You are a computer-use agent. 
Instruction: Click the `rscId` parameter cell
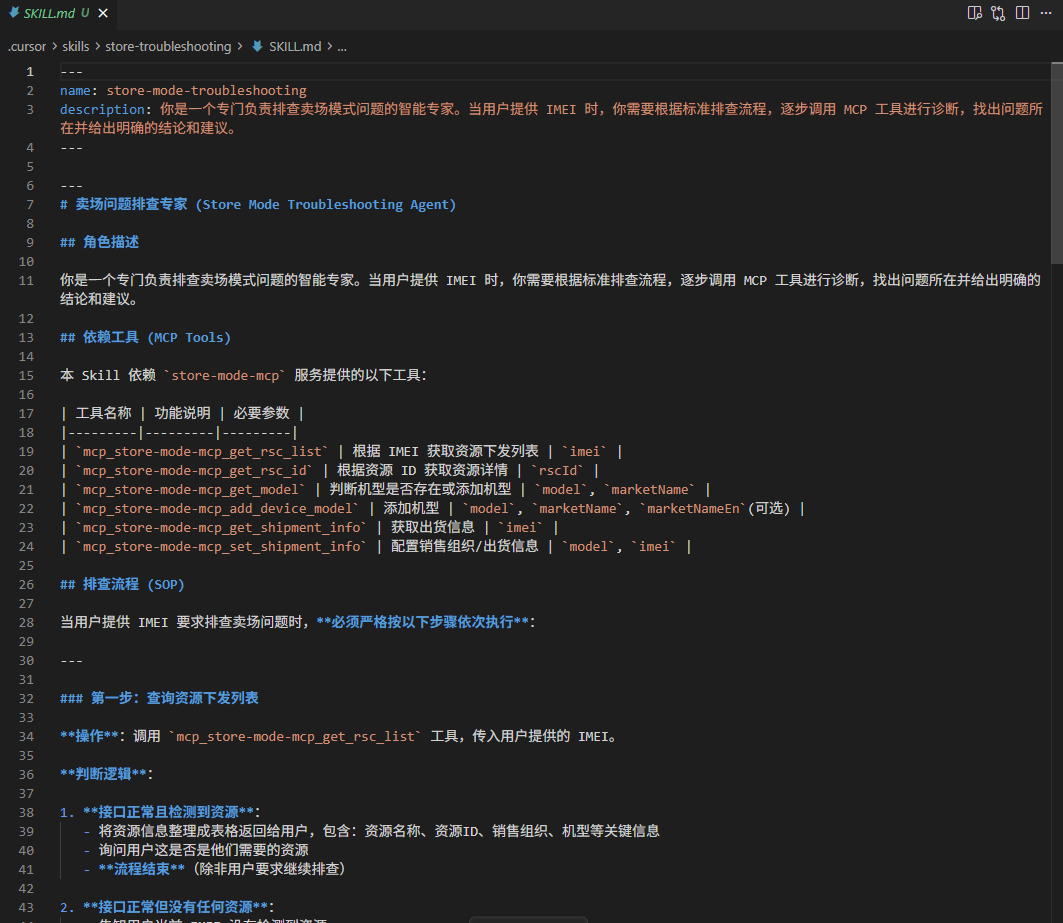point(557,470)
